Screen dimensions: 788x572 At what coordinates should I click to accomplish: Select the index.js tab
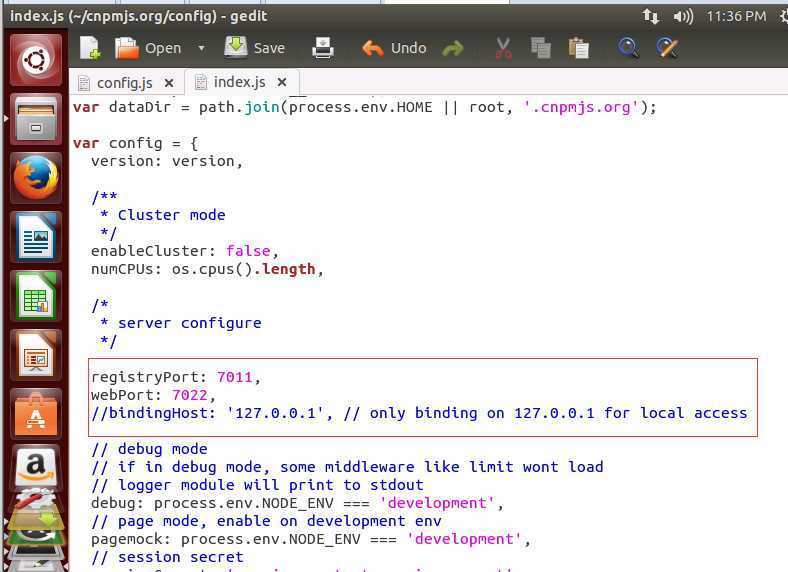(239, 82)
